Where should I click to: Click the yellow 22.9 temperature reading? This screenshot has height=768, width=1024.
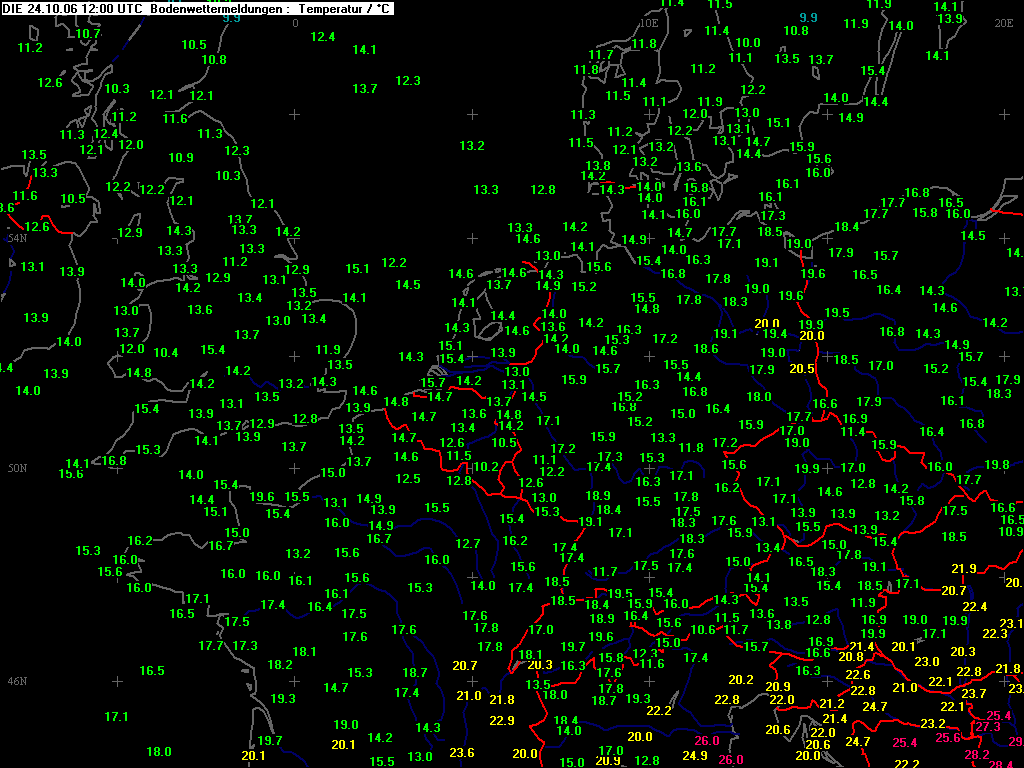[502, 720]
